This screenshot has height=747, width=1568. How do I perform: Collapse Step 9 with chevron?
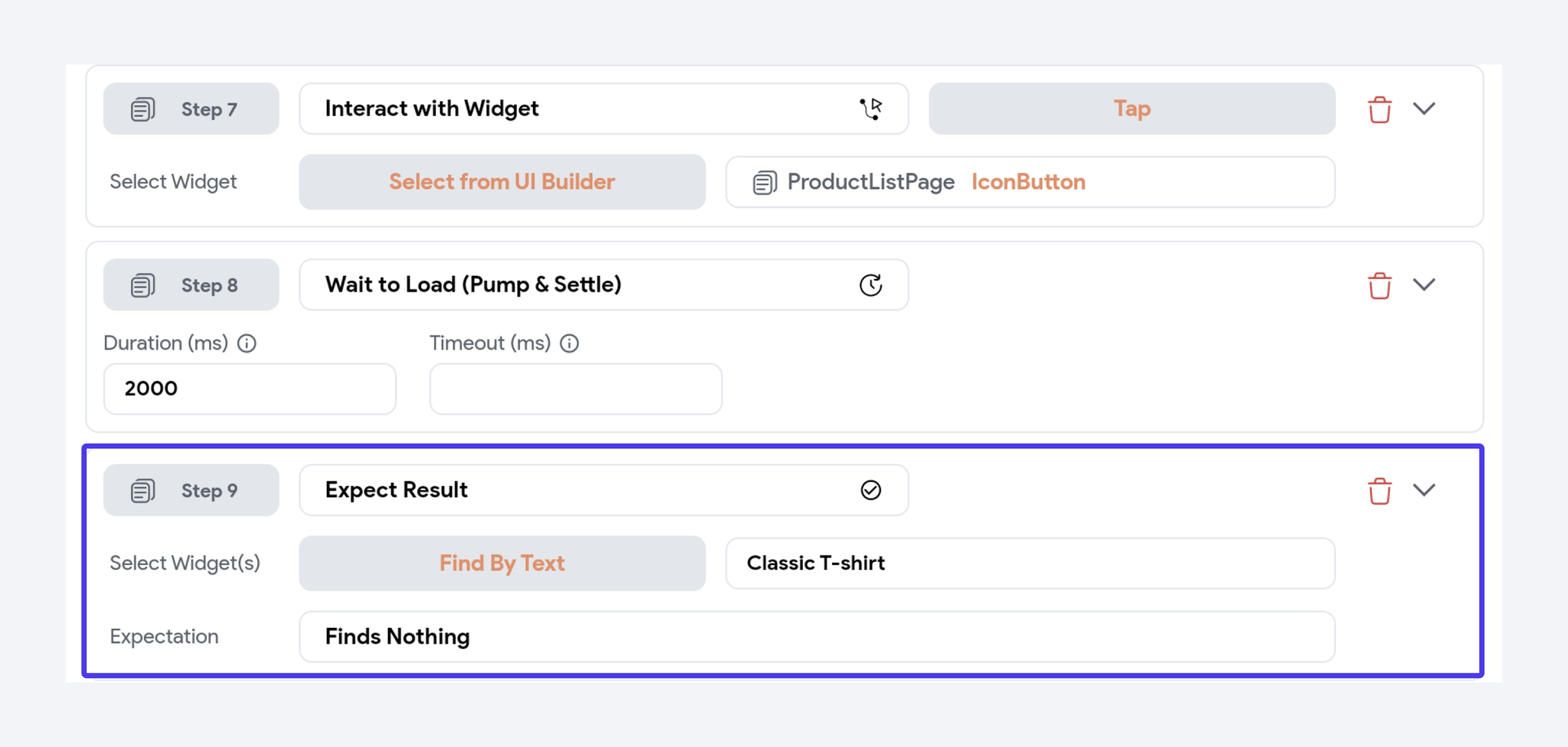pyautogui.click(x=1424, y=490)
